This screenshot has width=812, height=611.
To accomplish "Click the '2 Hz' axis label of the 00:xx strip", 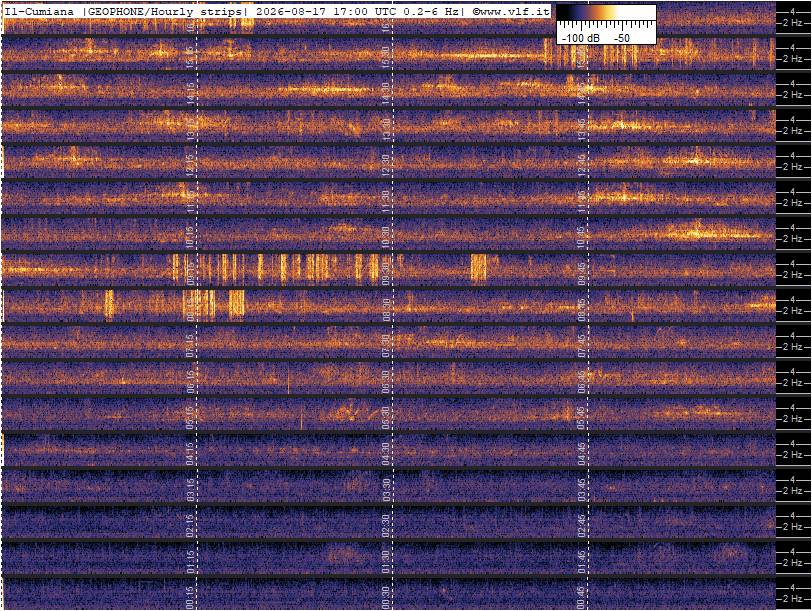I will point(793,599).
